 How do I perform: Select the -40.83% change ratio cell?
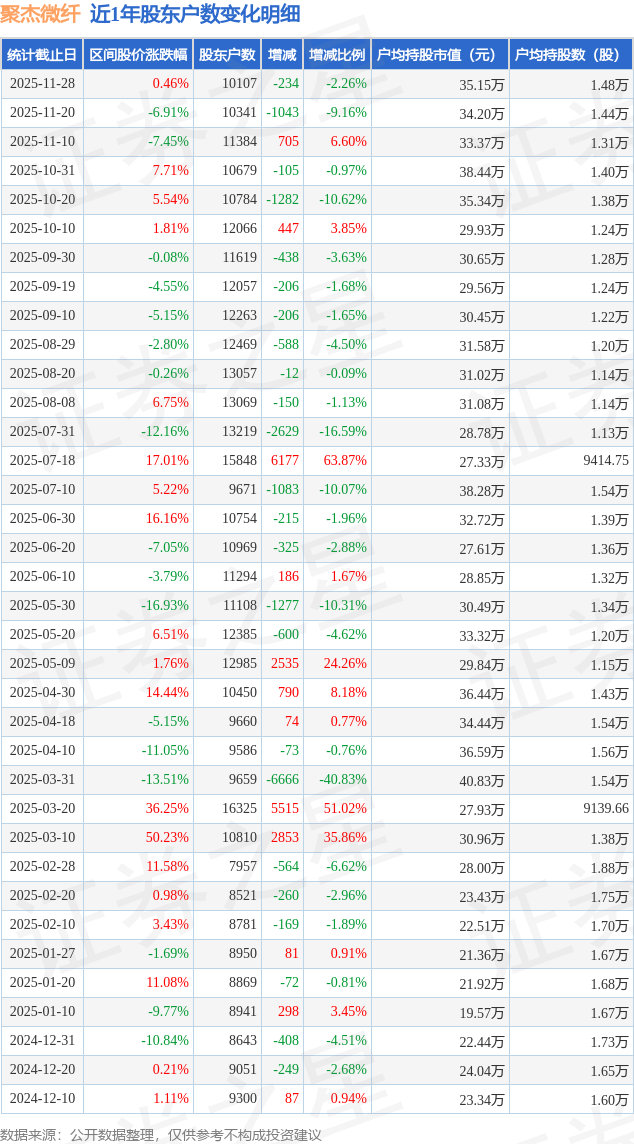(343, 780)
